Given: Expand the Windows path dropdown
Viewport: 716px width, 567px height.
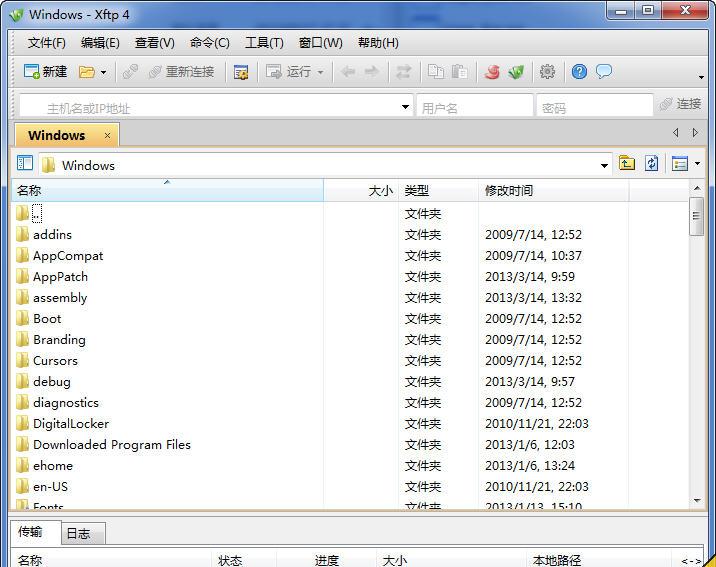Looking at the screenshot, I should point(604,165).
